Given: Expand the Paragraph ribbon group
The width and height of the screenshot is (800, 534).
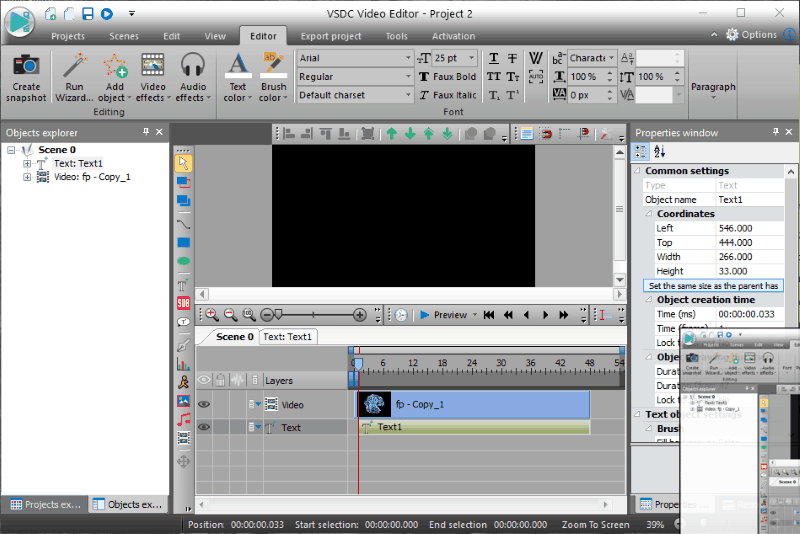Looking at the screenshot, I should (x=713, y=90).
